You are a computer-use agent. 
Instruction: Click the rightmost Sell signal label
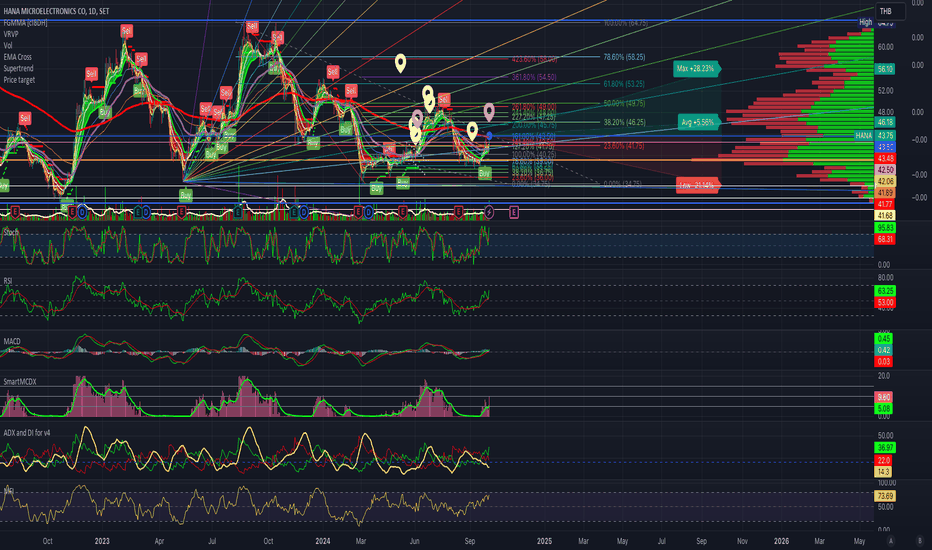coord(444,99)
